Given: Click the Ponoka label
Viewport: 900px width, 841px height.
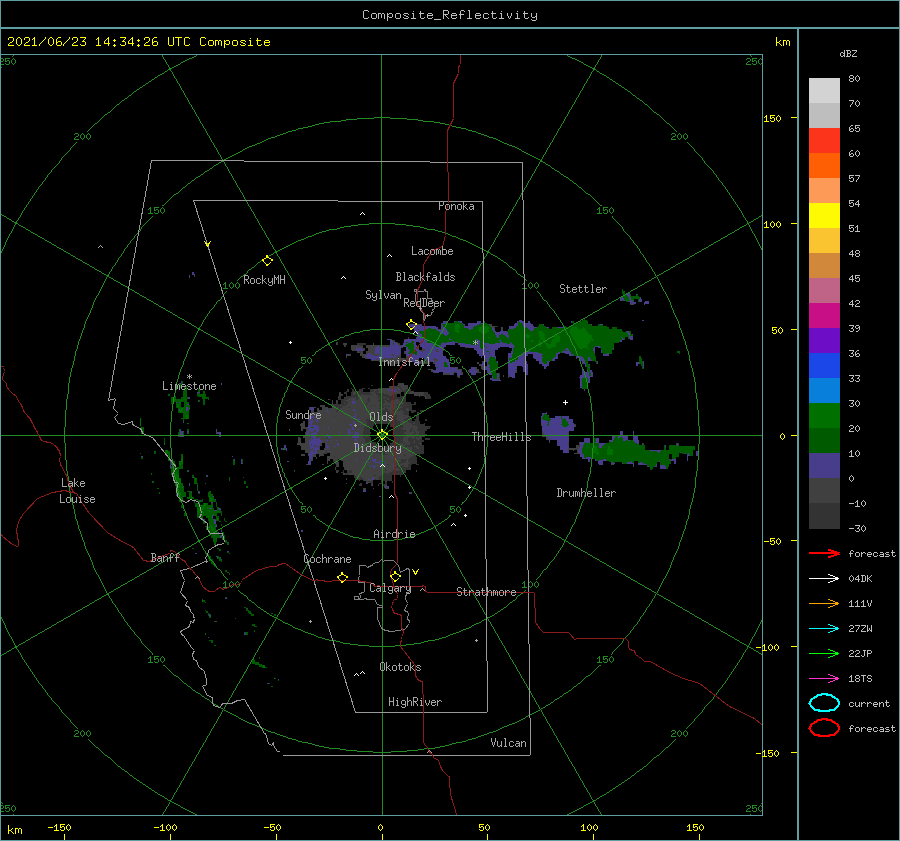Looking at the screenshot, I should point(456,206).
